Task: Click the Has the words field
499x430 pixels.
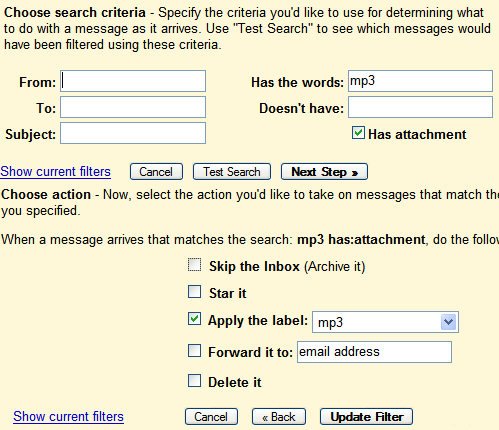Action: pyautogui.click(x=420, y=81)
